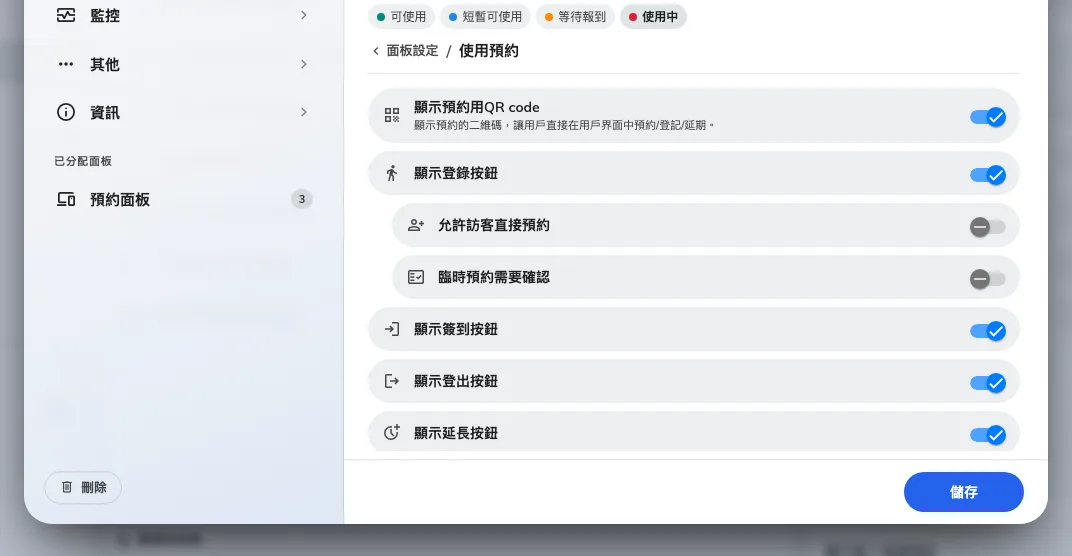1072x556 pixels.
Task: Click the blue dot of 短暫可使用
Action: point(453,17)
